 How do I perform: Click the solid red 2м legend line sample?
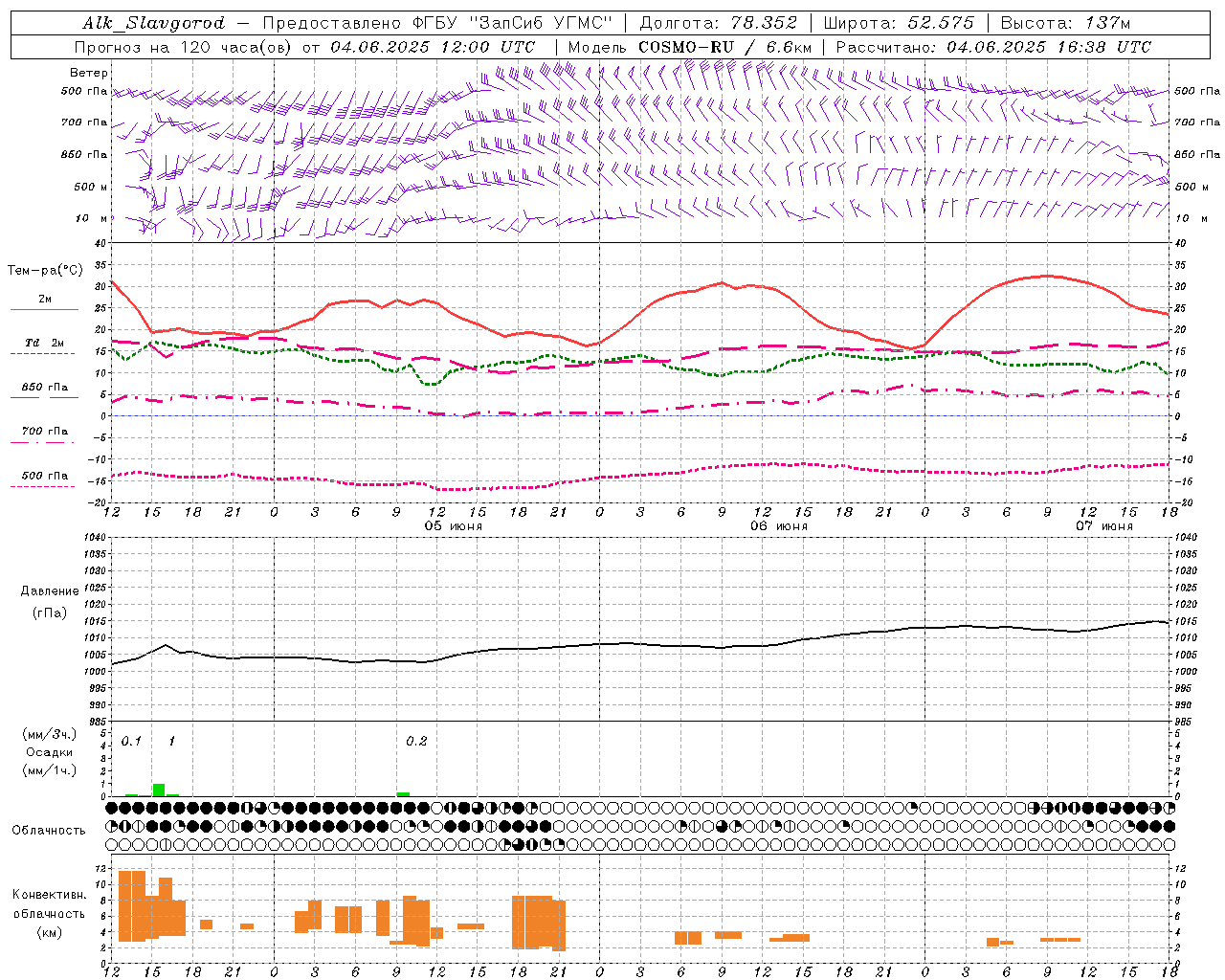[x=44, y=309]
